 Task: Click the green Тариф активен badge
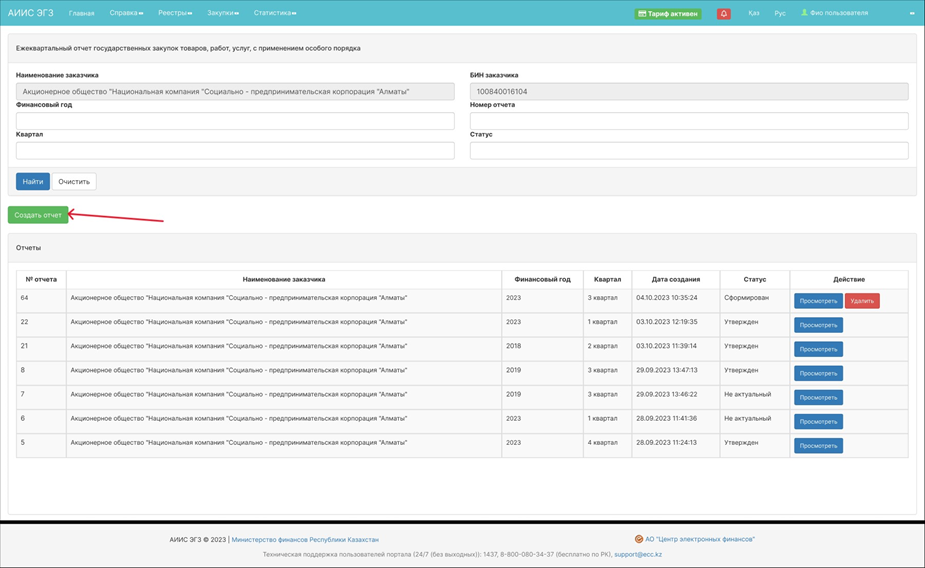(668, 14)
